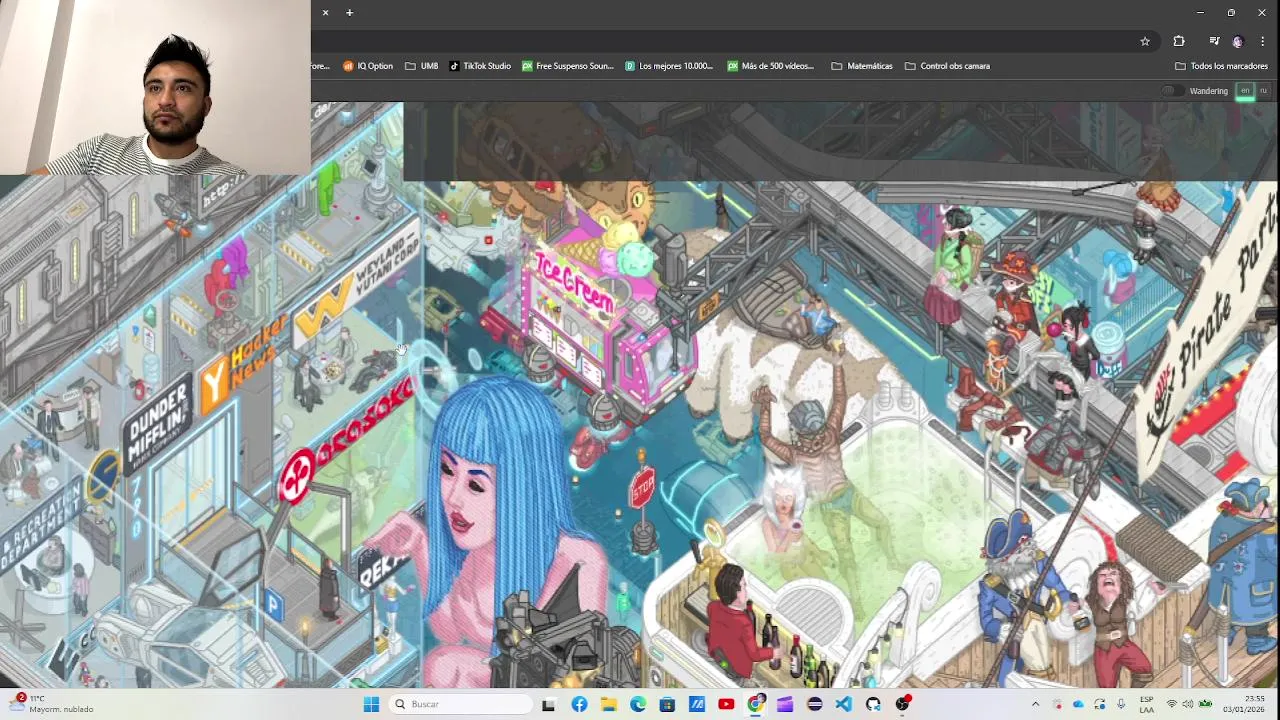Open the Windows Start menu
The height and width of the screenshot is (720, 1280).
tap(371, 704)
